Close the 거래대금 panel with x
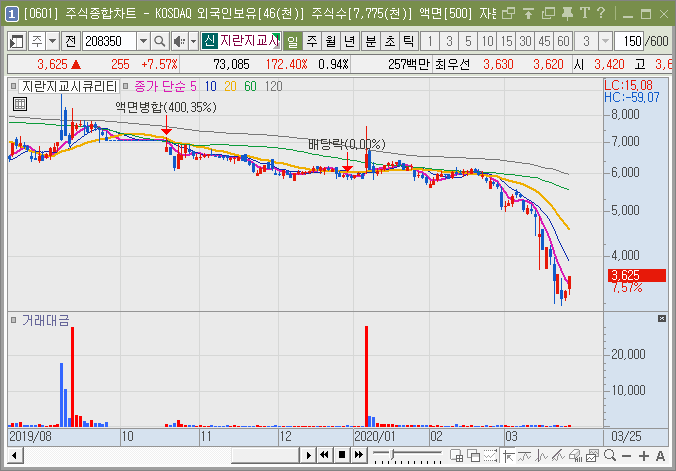Viewport: 676px width, 471px height. (662, 318)
